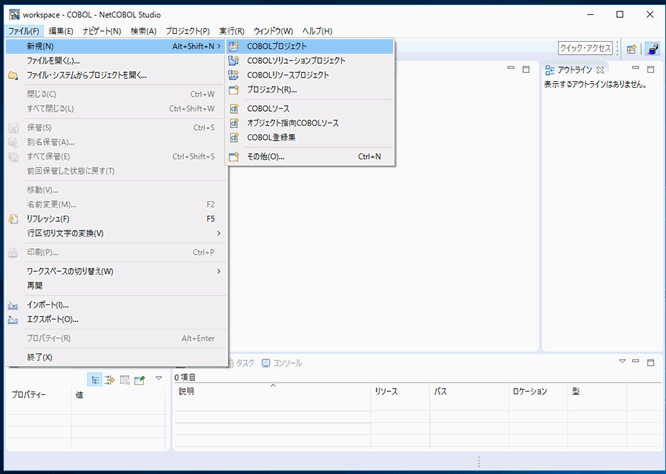The width and height of the screenshot is (666, 474).
Task: Expand the 新規(N) submenu arrow
Action: pos(219,46)
